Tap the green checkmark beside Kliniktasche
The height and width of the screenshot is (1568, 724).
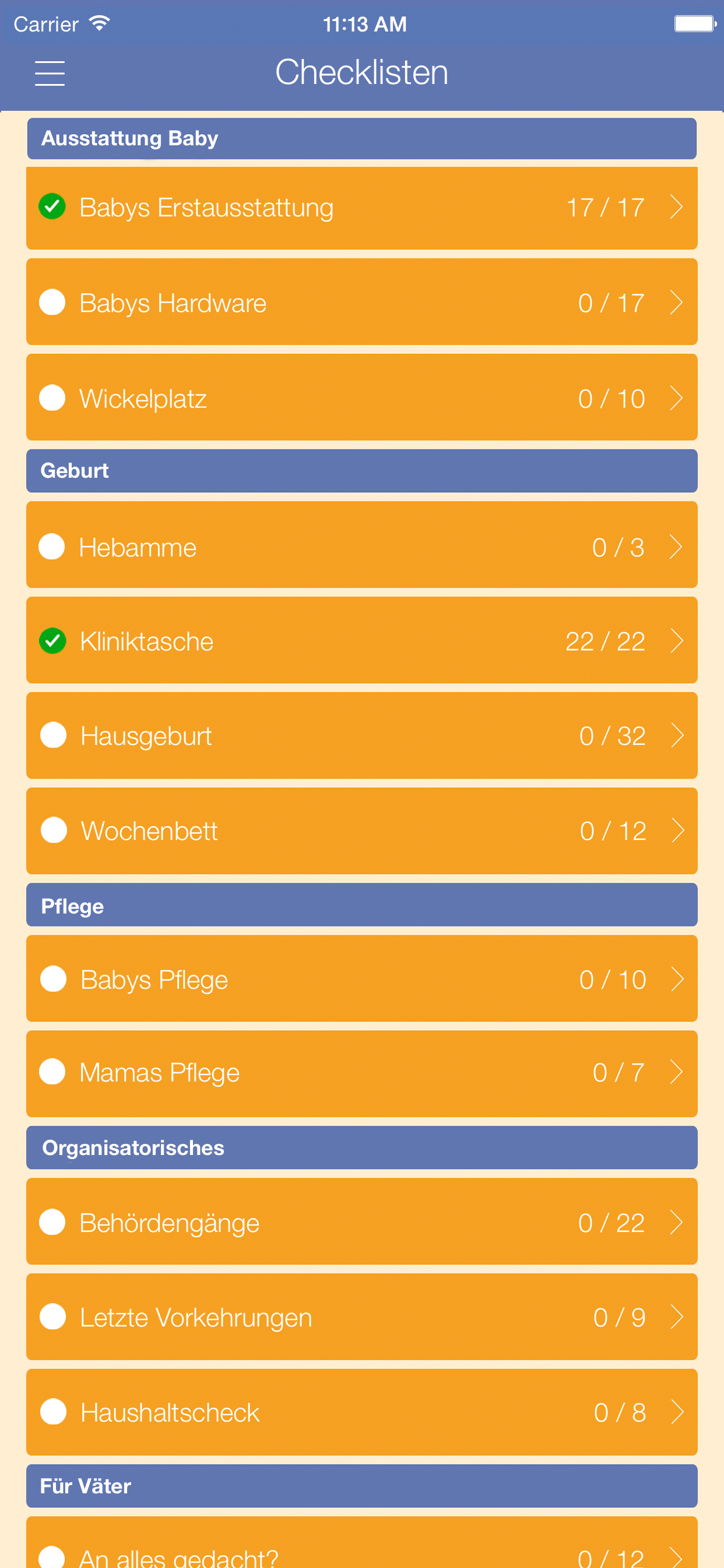[52, 640]
